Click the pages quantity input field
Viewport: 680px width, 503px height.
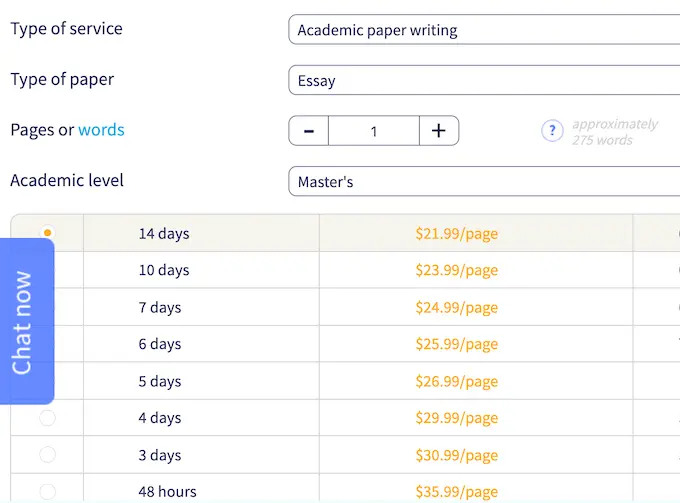(373, 131)
